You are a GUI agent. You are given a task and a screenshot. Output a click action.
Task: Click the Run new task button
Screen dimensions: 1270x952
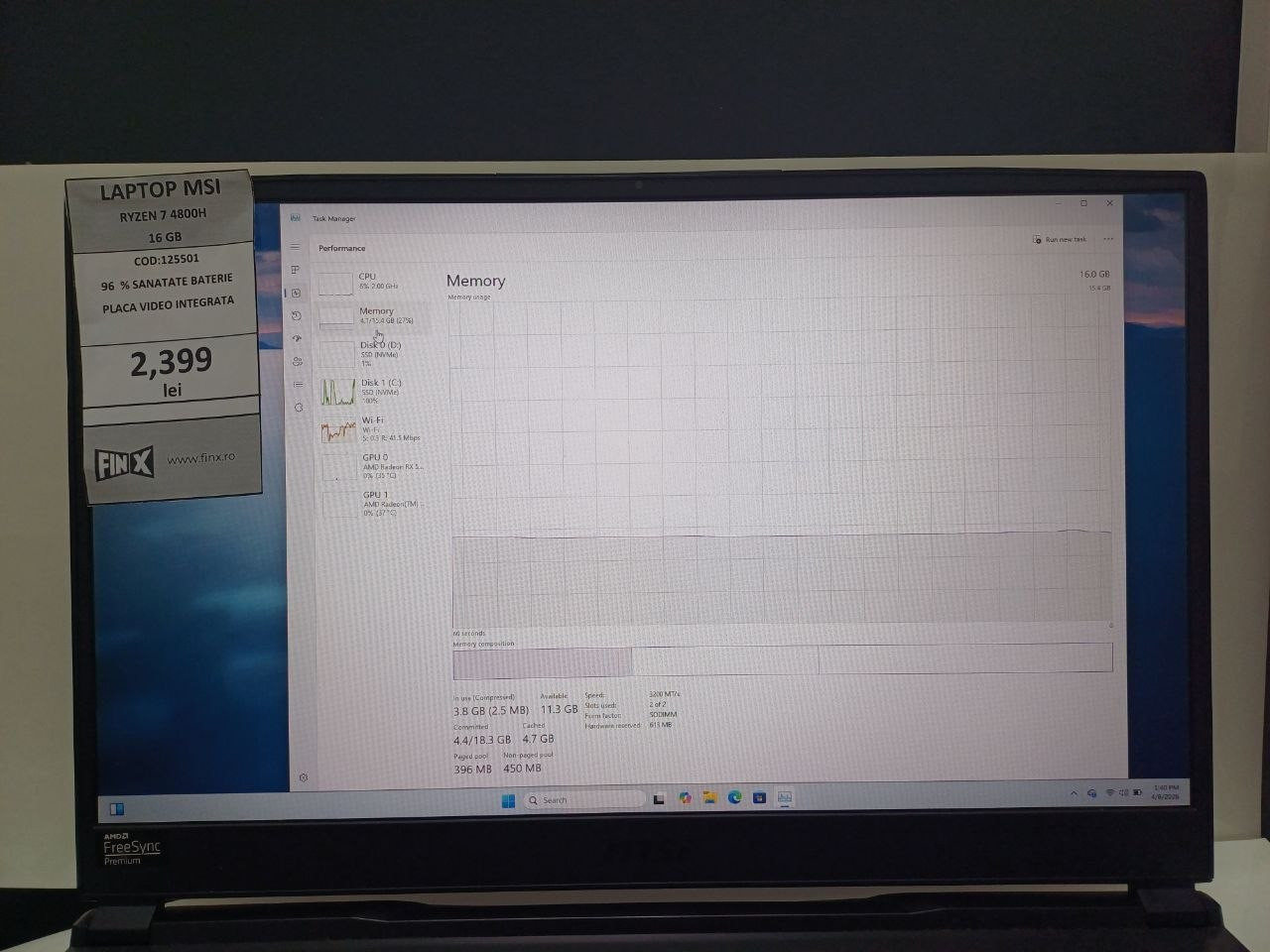click(1060, 239)
